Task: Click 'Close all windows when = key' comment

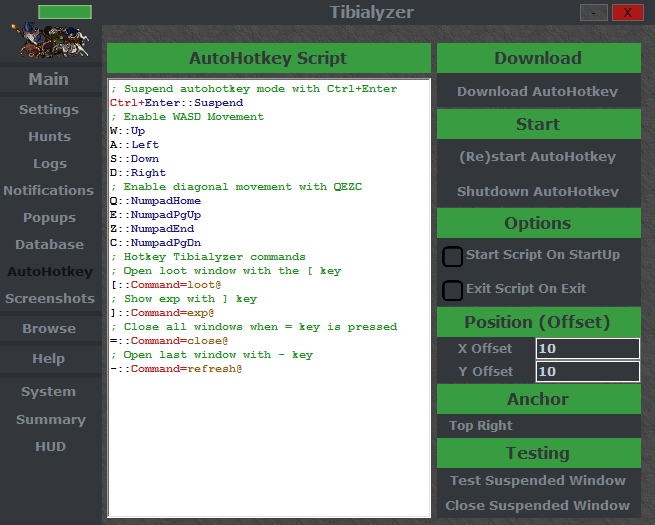Action: (254, 327)
